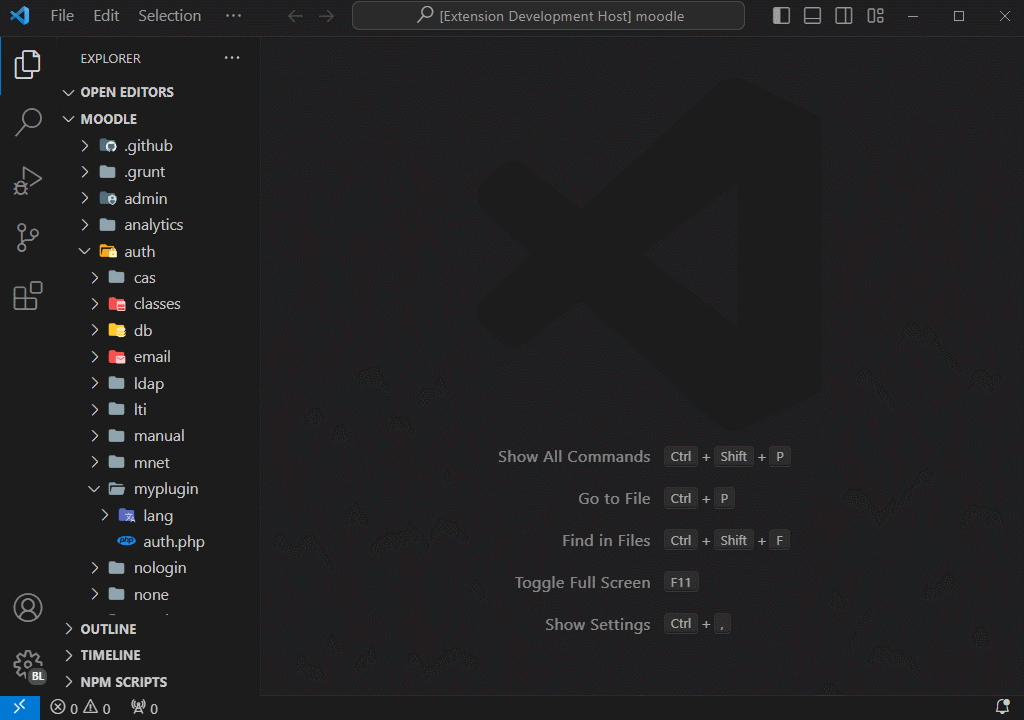Click the lang folder icon
1024x720 pixels.
click(127, 515)
